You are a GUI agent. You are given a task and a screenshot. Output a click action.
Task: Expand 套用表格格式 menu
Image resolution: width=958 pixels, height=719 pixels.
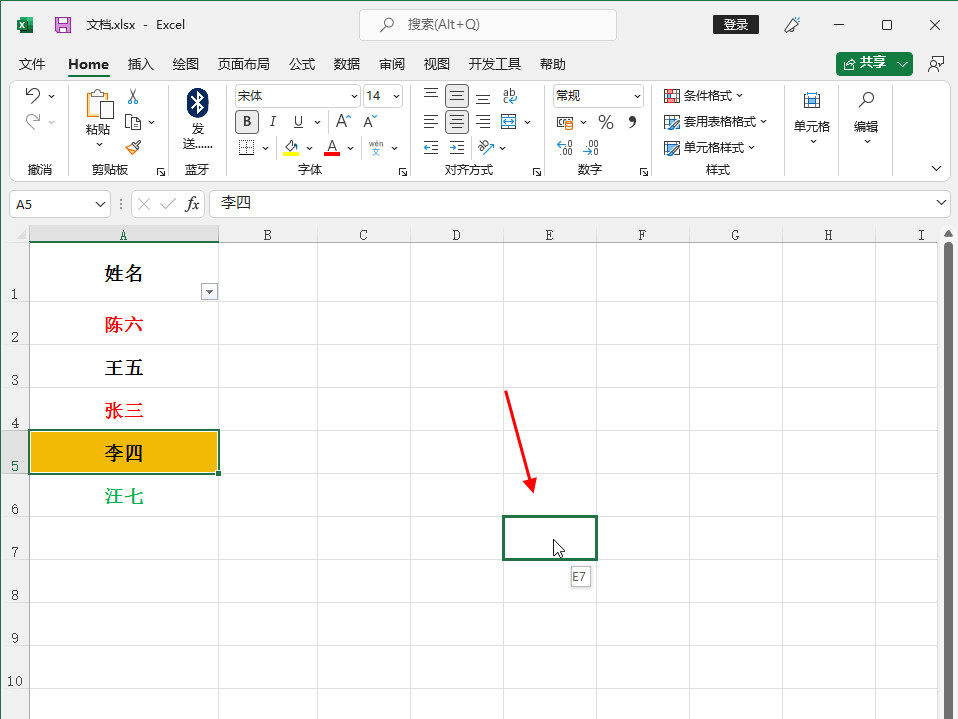tap(715, 122)
